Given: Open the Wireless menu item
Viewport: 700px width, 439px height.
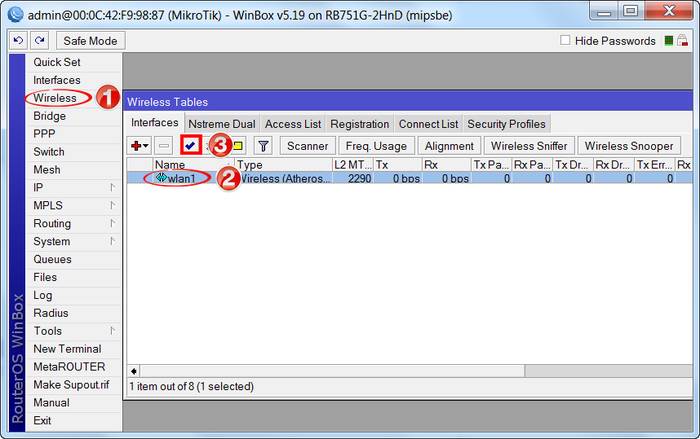Looking at the screenshot, I should point(55,98).
